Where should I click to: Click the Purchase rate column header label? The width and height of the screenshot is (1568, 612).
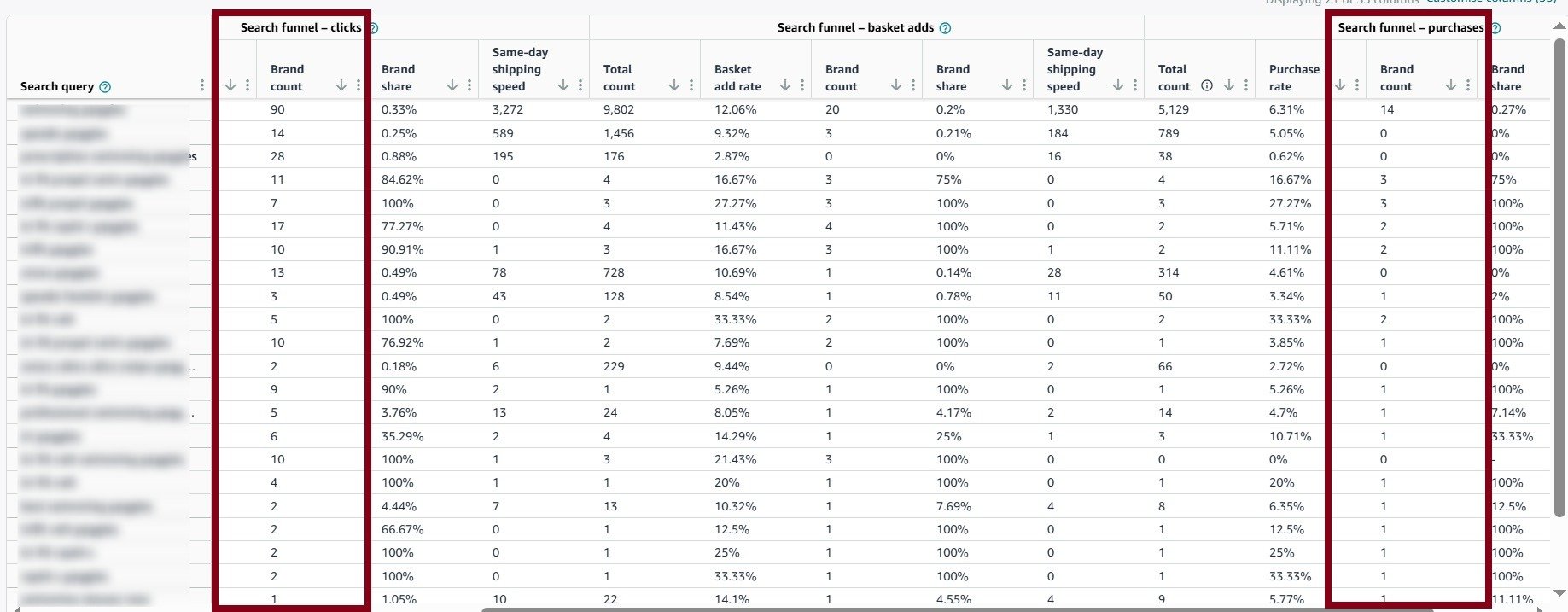[1294, 78]
